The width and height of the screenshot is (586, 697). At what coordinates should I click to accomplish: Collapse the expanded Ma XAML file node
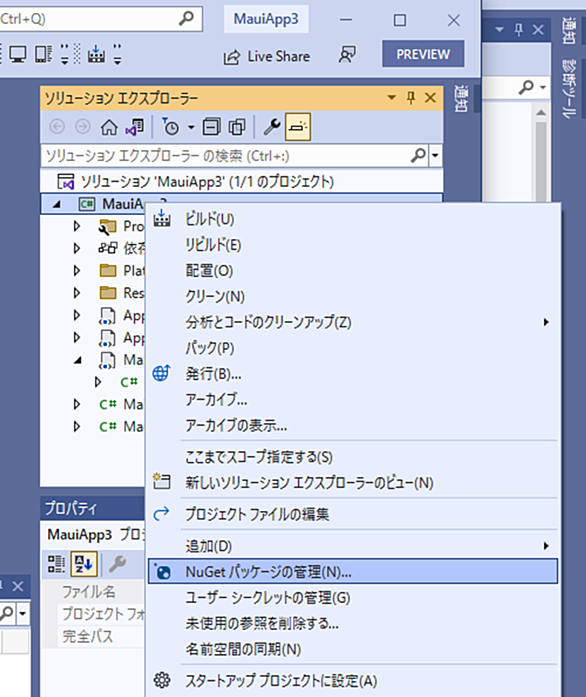78,360
